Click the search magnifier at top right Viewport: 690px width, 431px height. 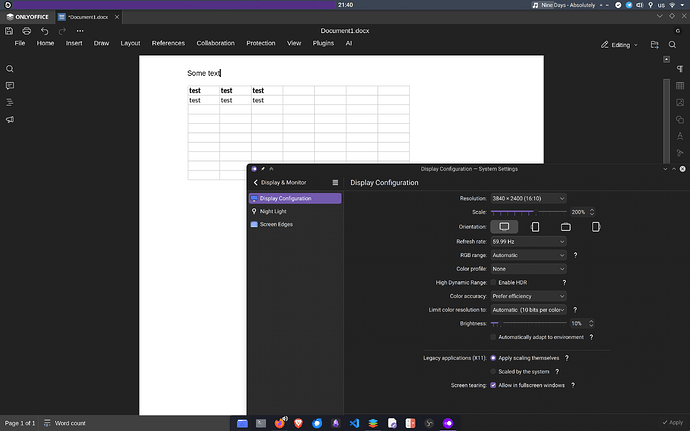click(672, 44)
